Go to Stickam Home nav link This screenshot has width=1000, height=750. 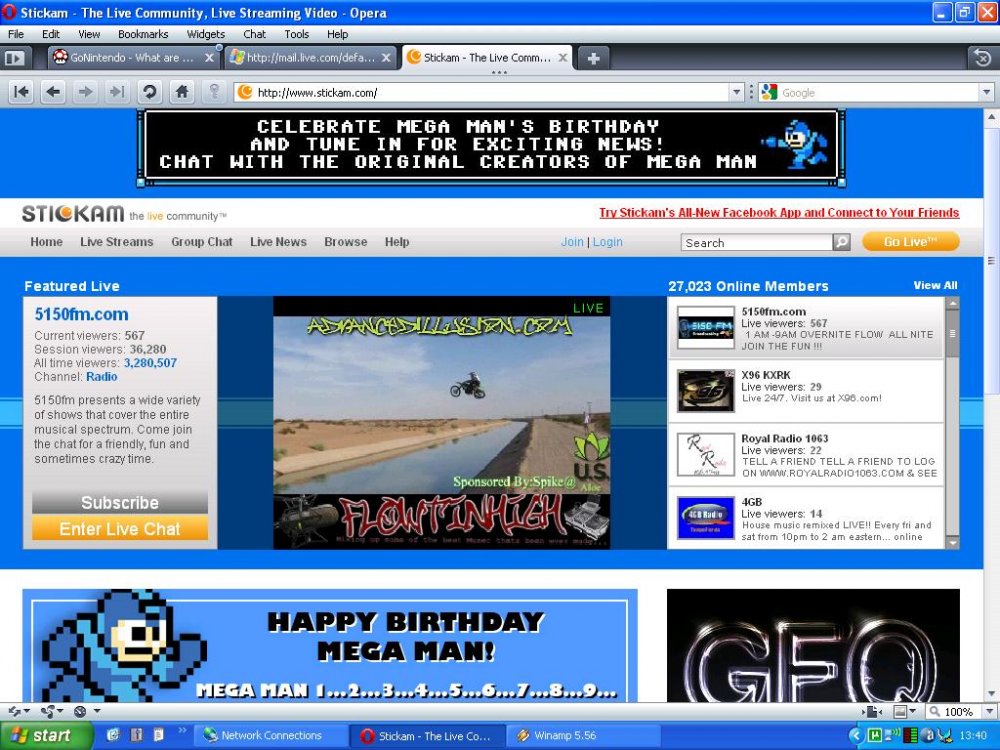click(x=47, y=242)
